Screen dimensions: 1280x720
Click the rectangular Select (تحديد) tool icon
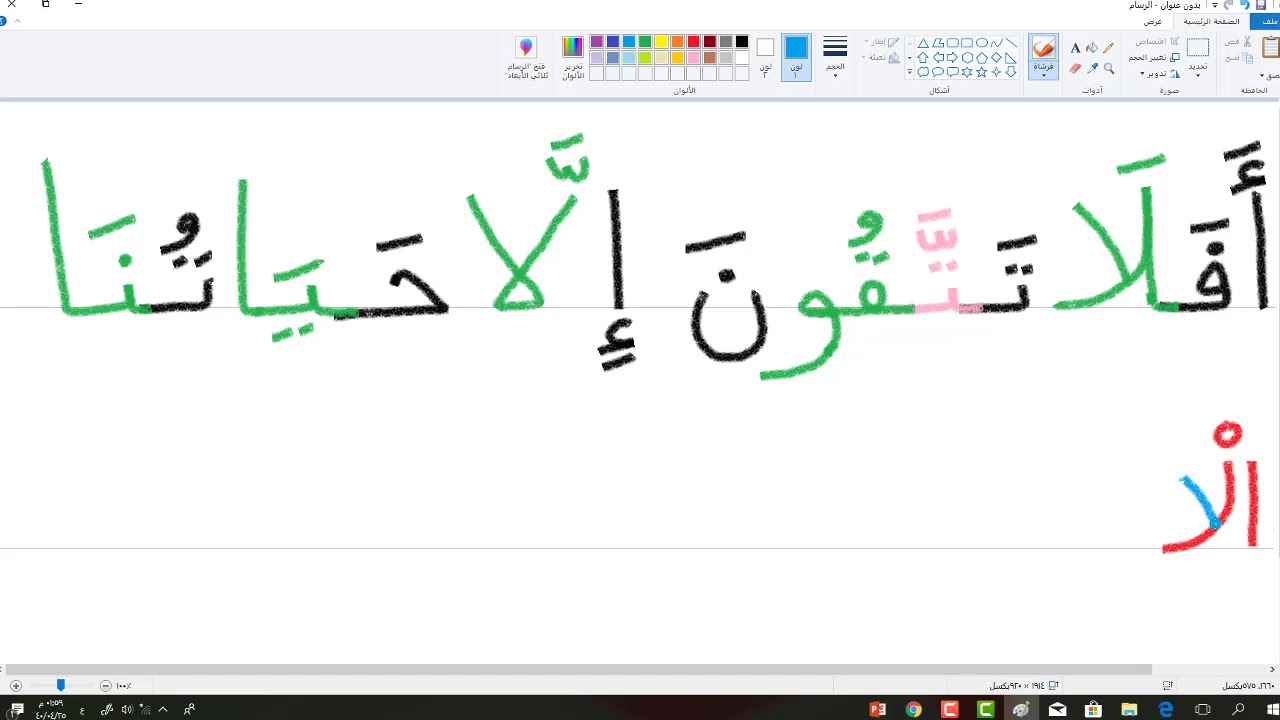tap(1198, 47)
